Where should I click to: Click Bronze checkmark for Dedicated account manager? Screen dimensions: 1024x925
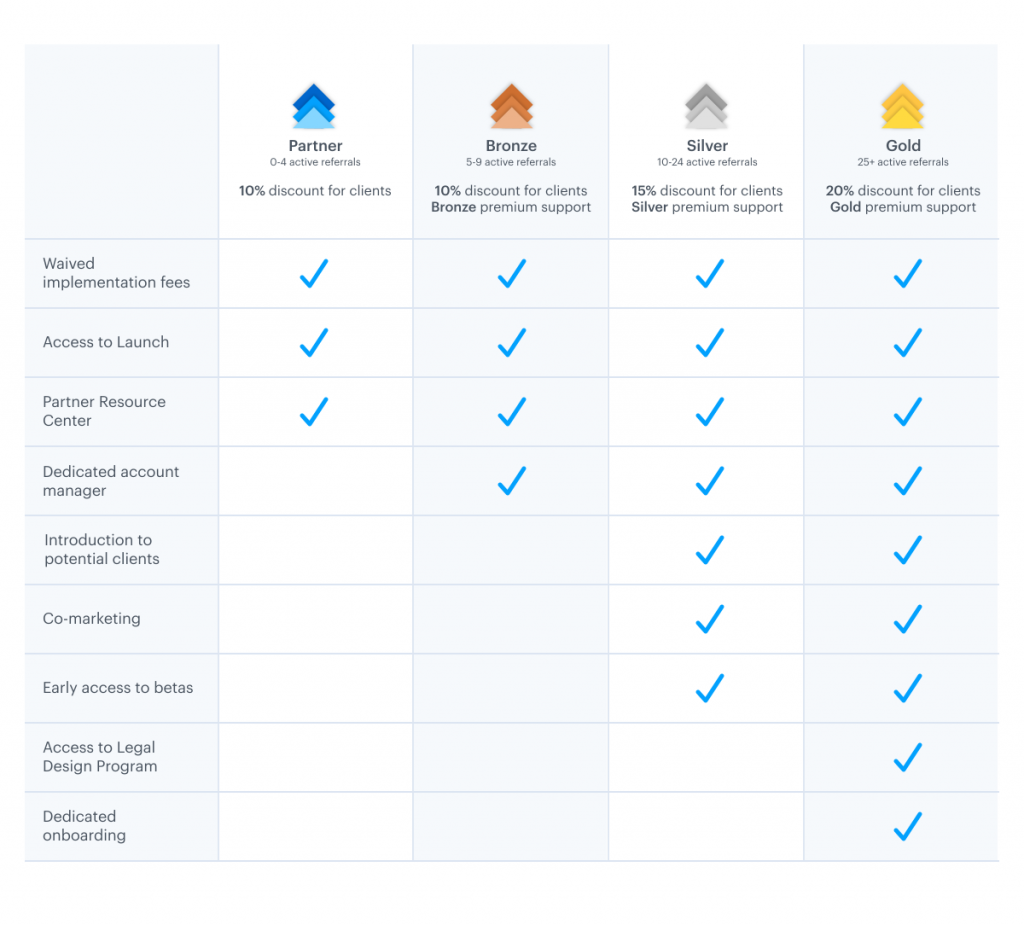click(x=511, y=481)
